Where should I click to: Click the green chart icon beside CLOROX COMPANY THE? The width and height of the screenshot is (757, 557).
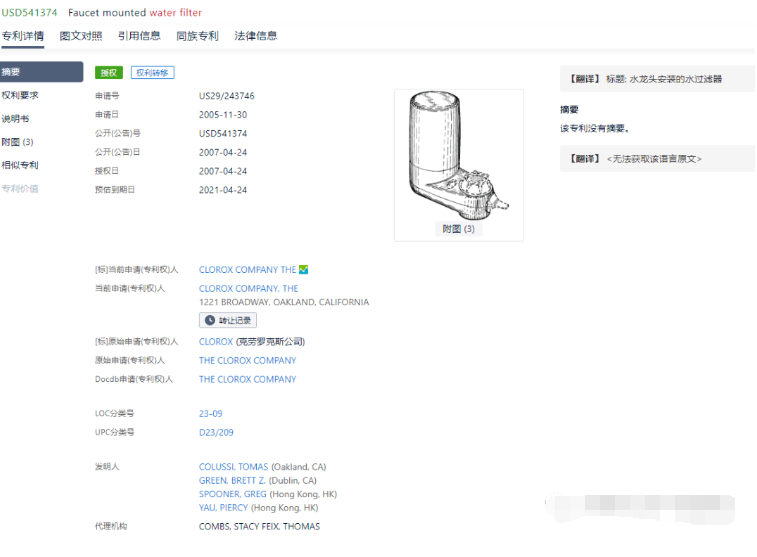(304, 270)
